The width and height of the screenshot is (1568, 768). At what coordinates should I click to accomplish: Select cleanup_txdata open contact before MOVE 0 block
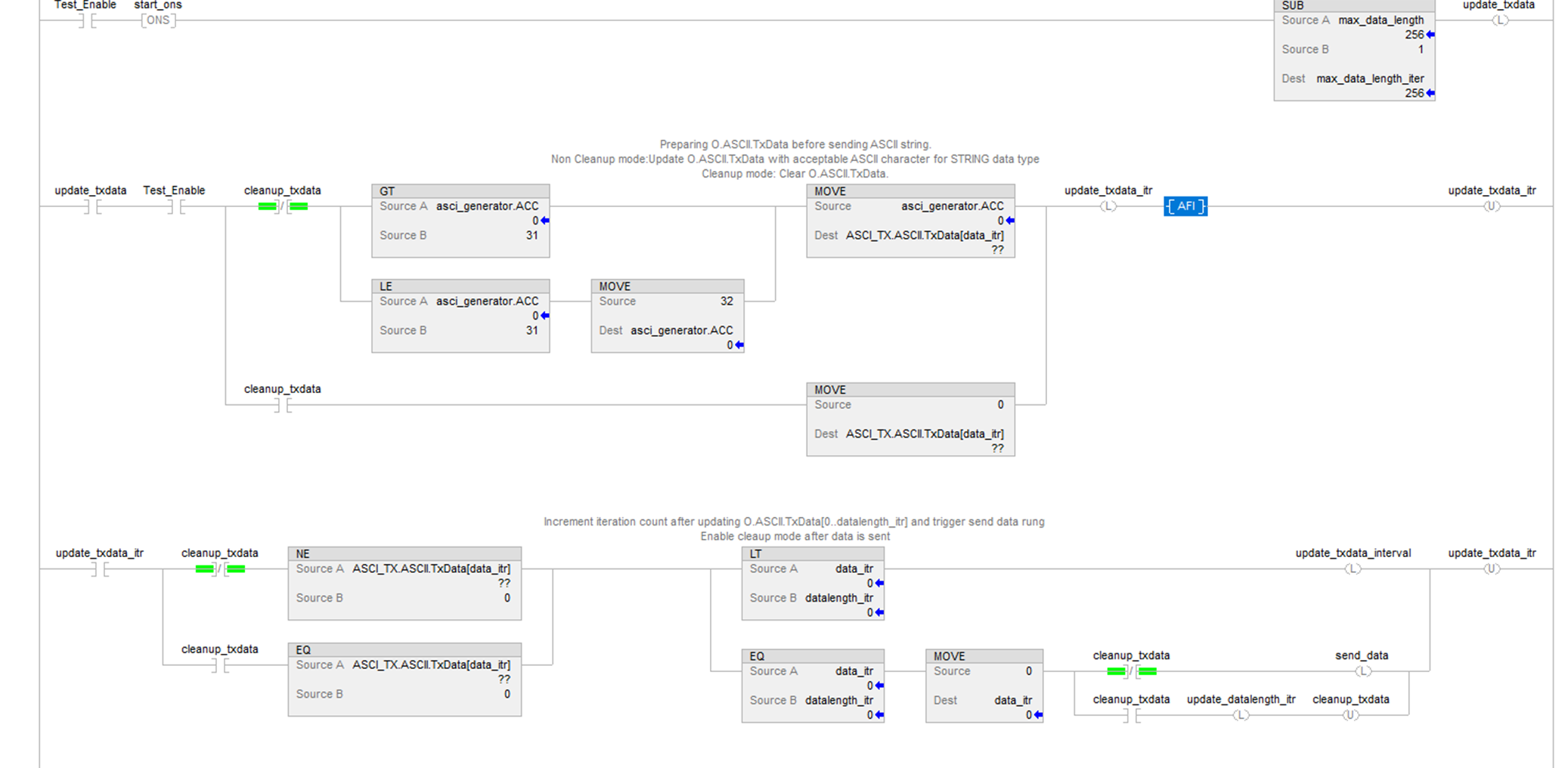click(283, 405)
